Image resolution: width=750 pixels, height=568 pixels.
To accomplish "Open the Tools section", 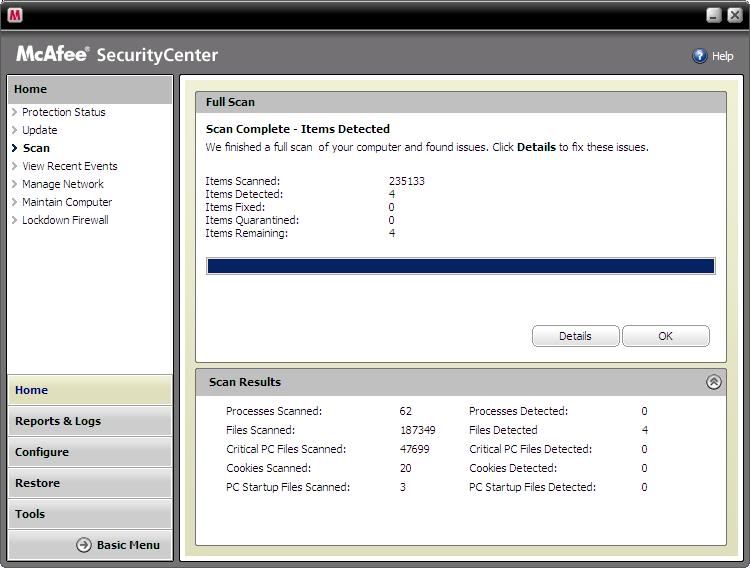I will (x=90, y=514).
